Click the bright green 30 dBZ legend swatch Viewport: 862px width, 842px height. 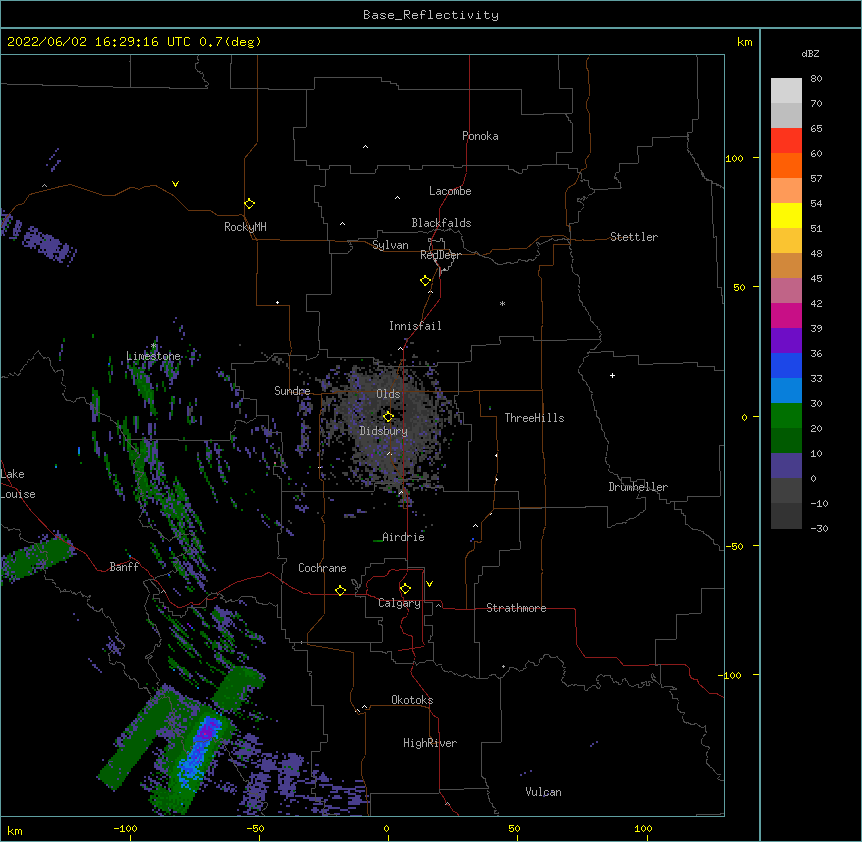pyautogui.click(x=786, y=416)
